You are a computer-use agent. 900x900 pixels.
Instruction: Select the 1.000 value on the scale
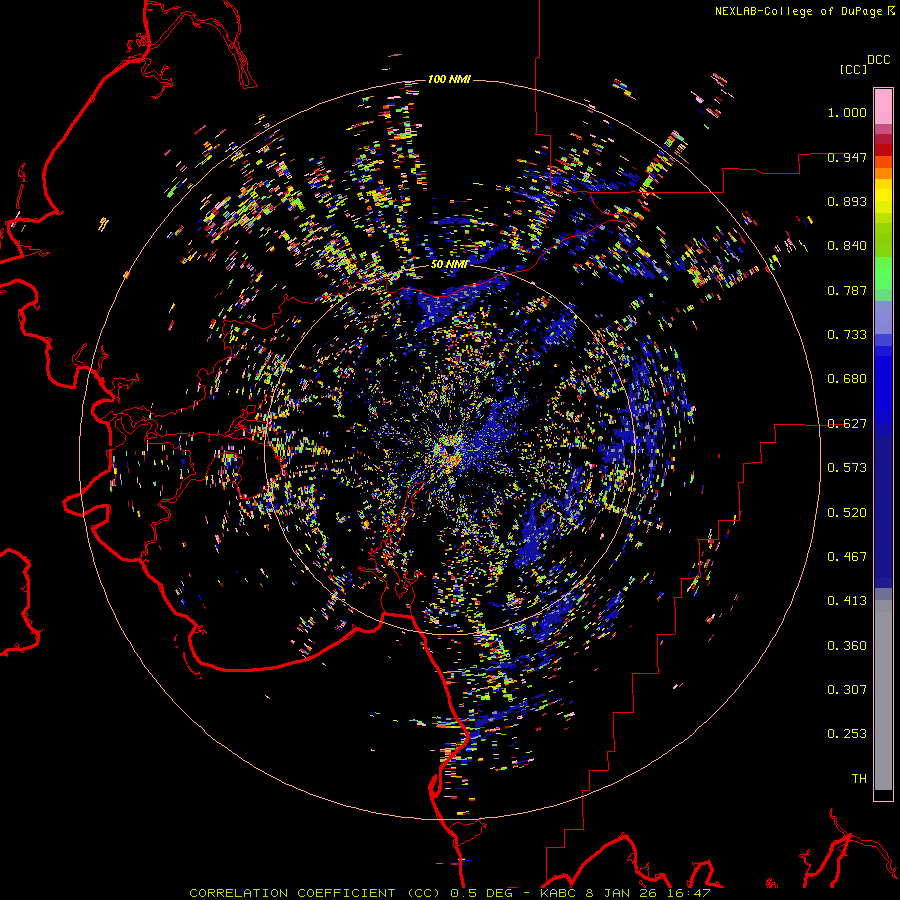tap(847, 112)
